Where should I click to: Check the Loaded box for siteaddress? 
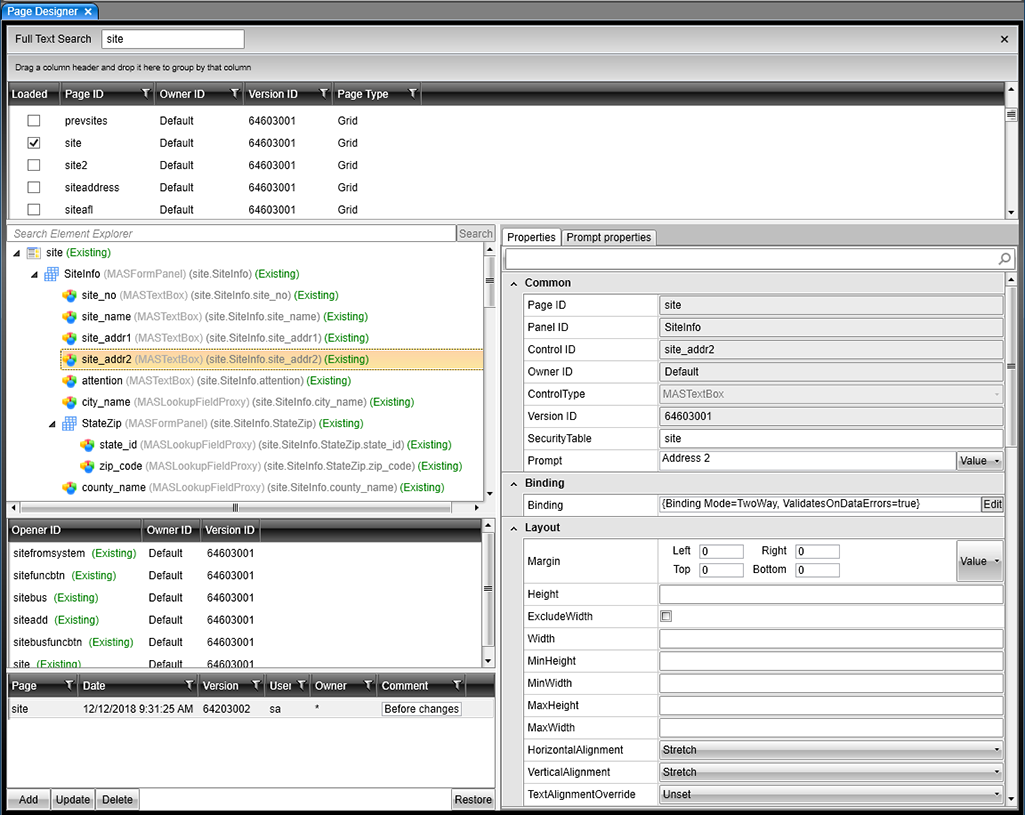(x=34, y=188)
